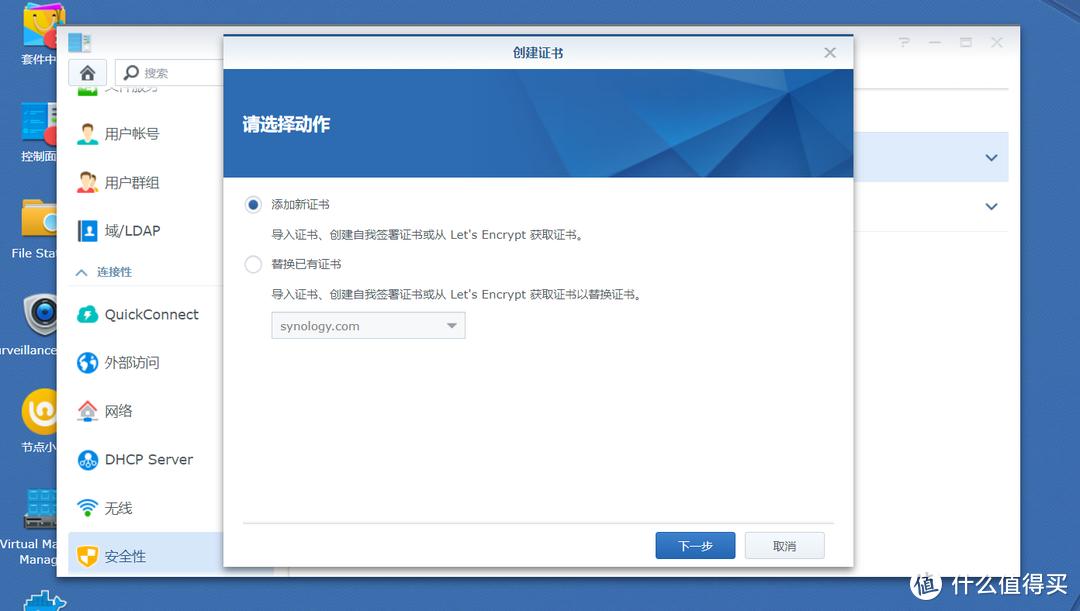The image size is (1080, 611).
Task: Click the 添加新证书 description text
Action: [x=428, y=235]
